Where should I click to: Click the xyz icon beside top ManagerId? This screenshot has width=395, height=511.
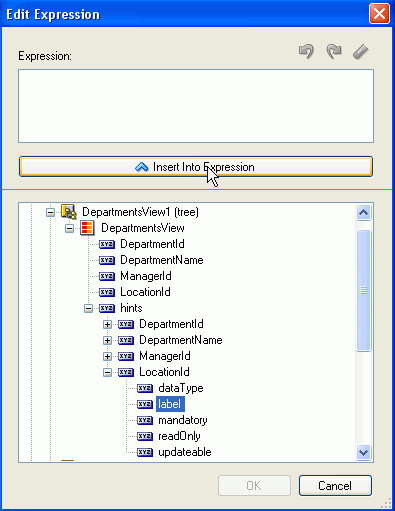(107, 276)
